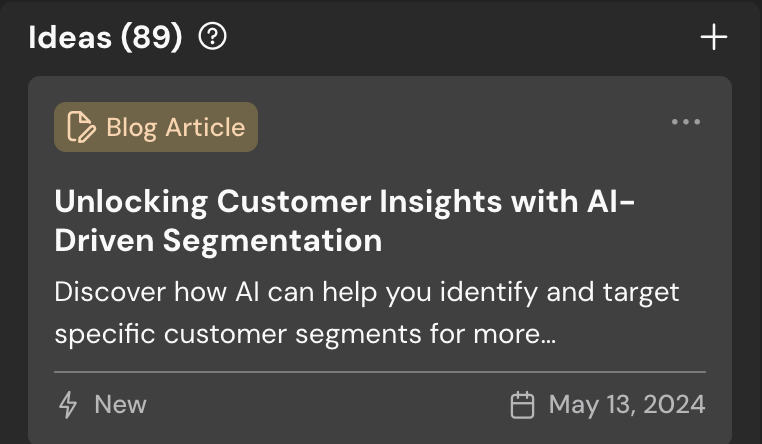The width and height of the screenshot is (762, 444).
Task: Click the Ideas column heading
Action: (x=70, y=38)
